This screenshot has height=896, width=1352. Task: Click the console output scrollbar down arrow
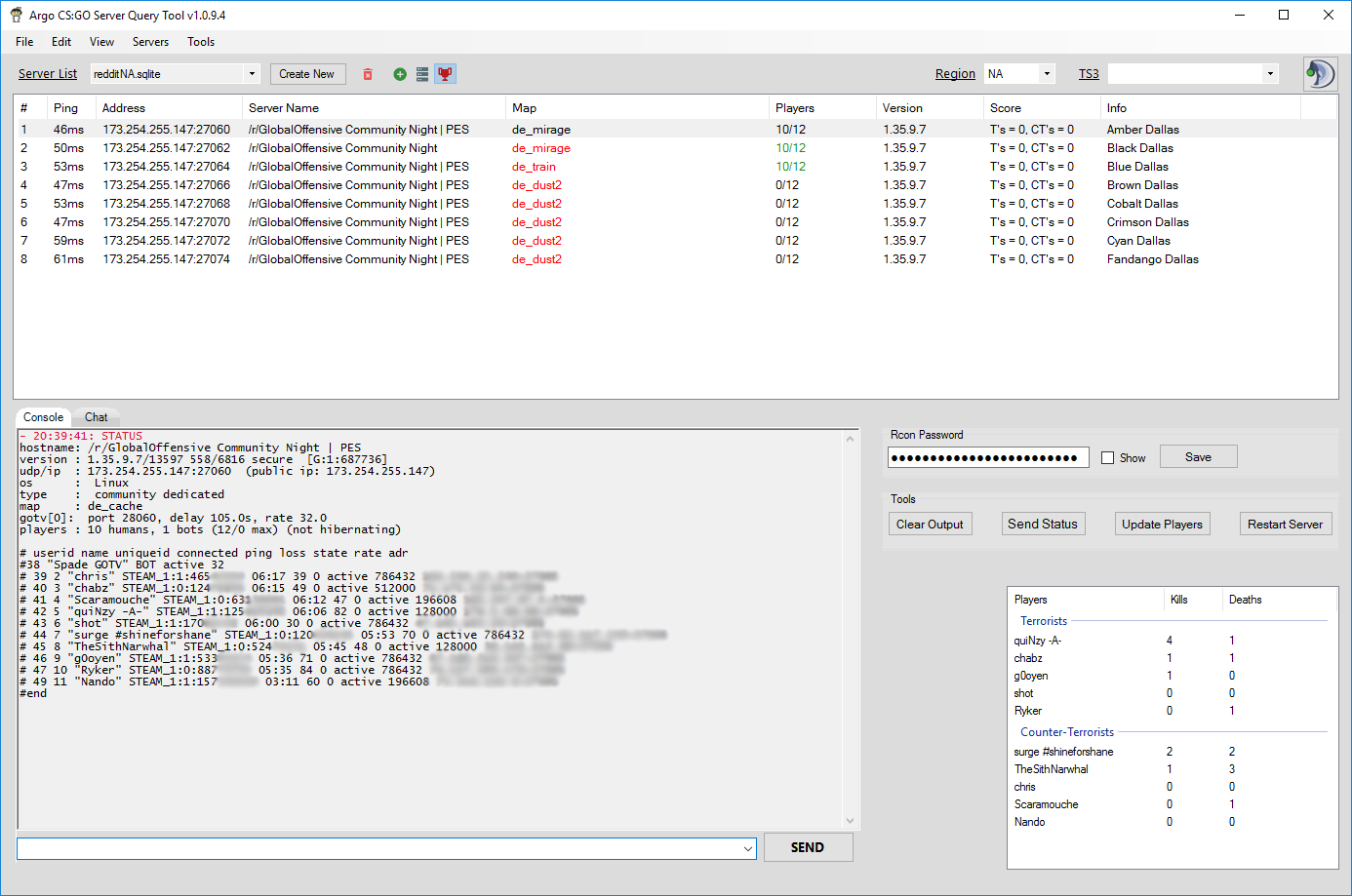point(851,820)
